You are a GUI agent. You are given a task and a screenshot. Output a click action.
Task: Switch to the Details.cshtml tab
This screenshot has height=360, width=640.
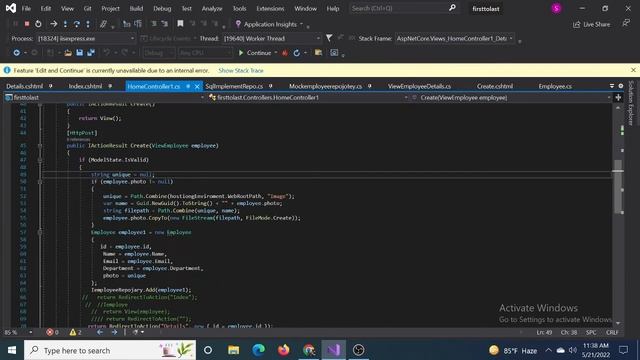pos(24,86)
